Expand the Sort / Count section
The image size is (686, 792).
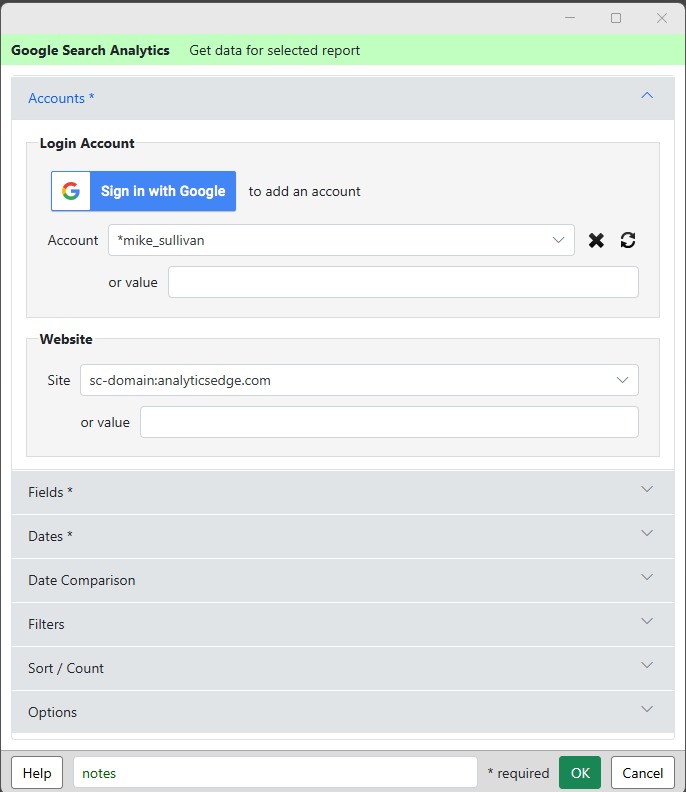(343, 668)
